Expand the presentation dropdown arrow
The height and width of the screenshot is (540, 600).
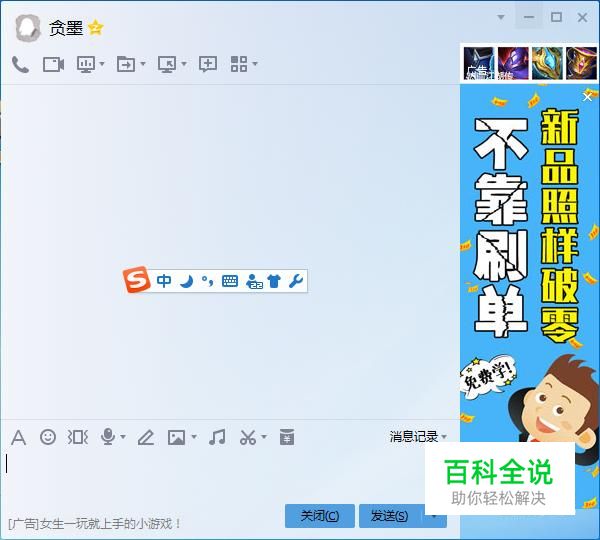(x=102, y=64)
